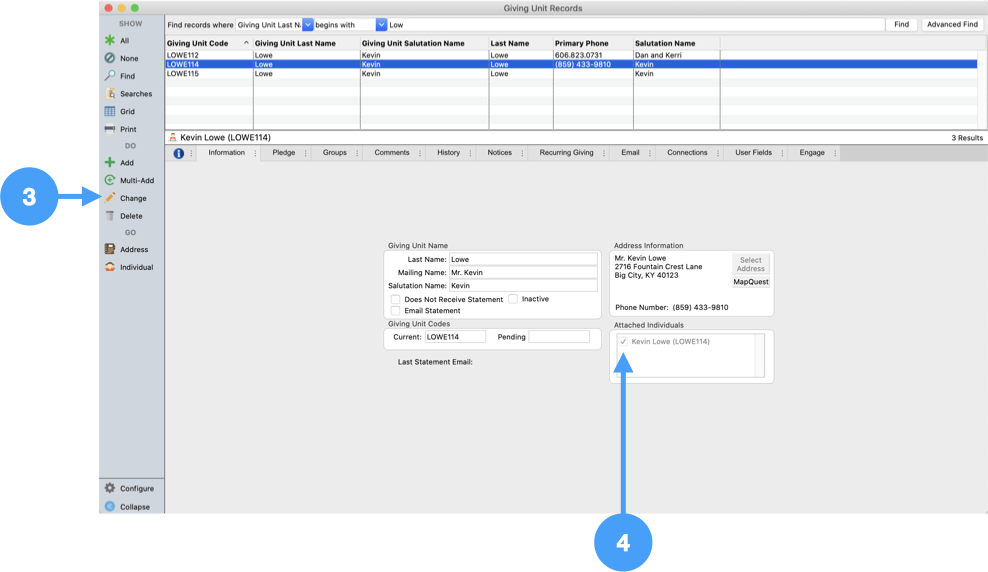Click the Advanced Find button

952,25
